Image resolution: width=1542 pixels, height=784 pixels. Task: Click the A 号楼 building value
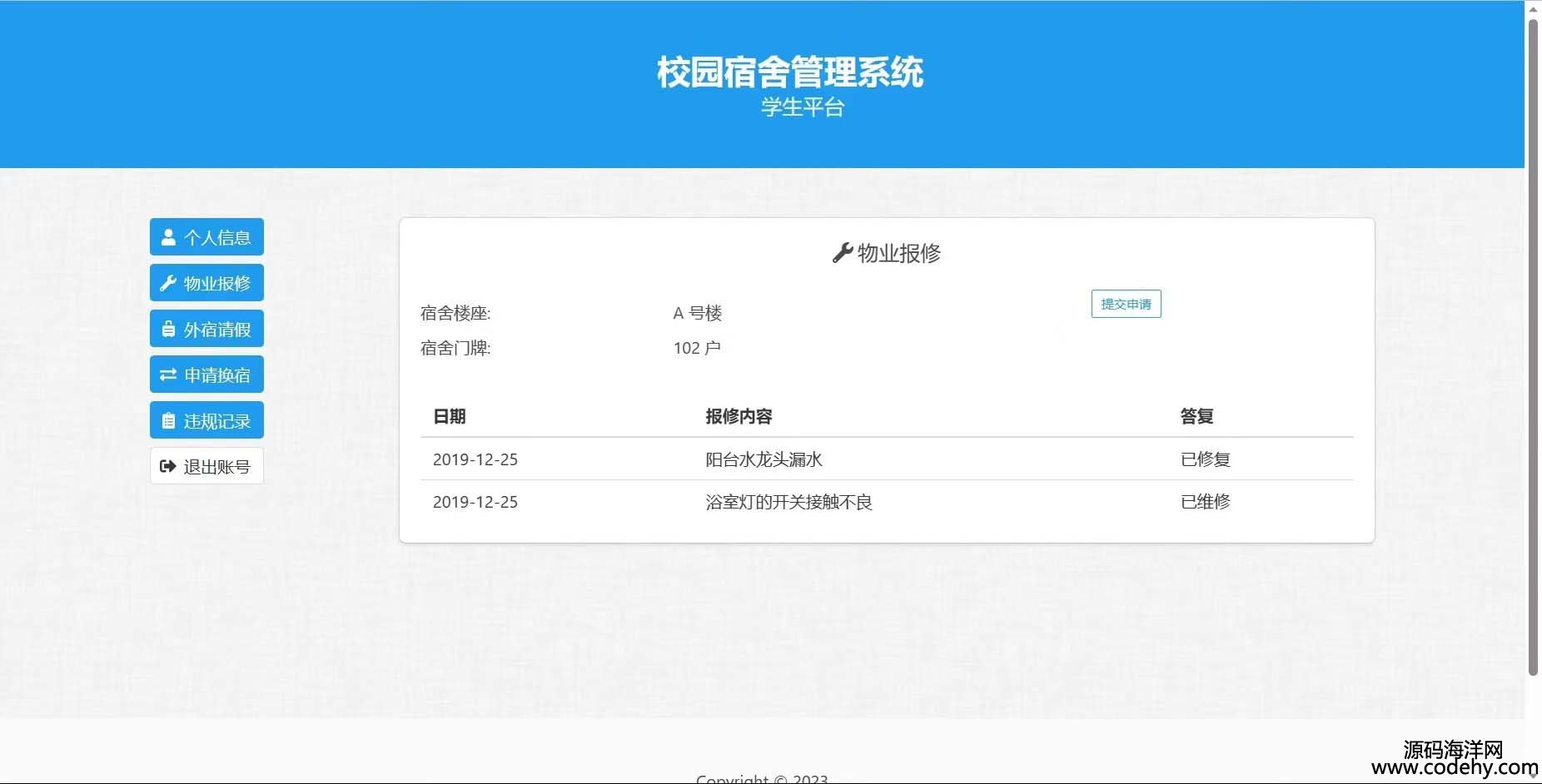tap(697, 313)
